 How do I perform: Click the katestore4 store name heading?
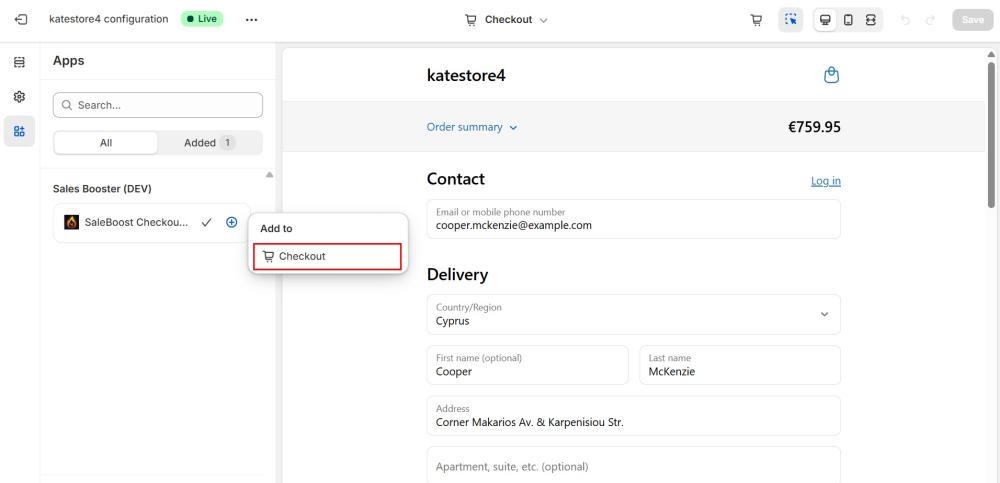click(466, 75)
